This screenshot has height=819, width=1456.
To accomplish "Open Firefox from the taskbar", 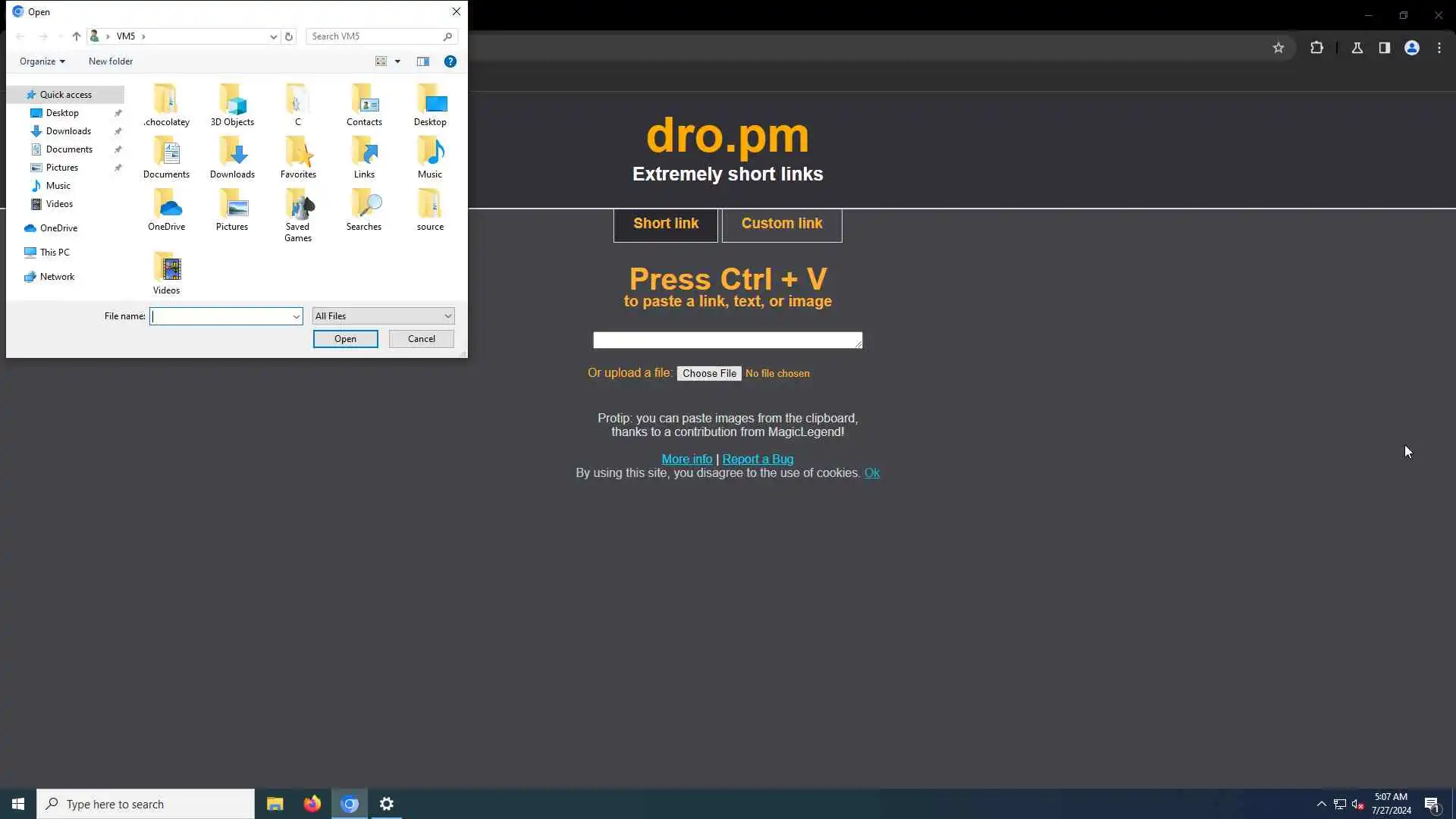I will click(312, 804).
